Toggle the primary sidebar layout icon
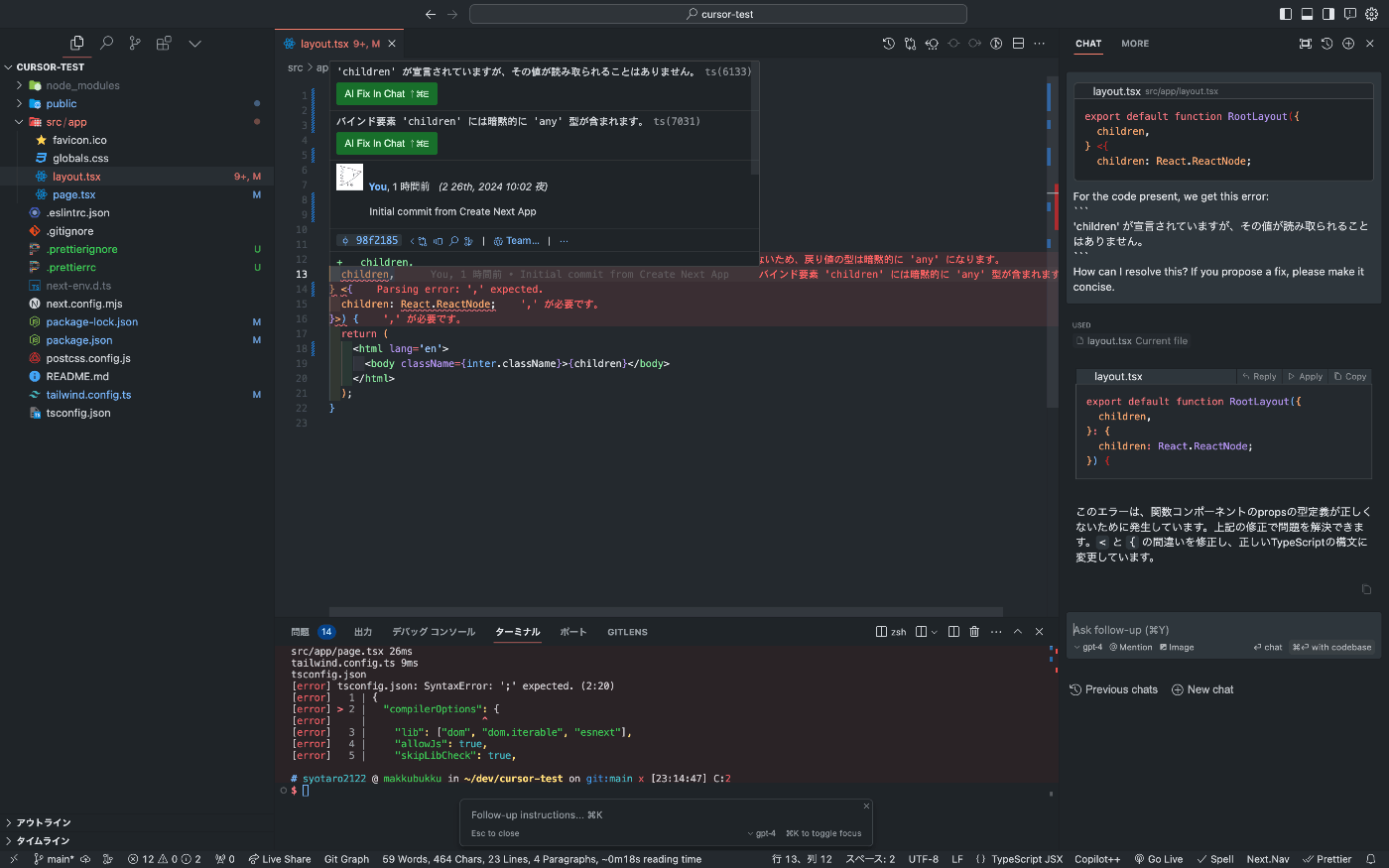 pos(1286,14)
